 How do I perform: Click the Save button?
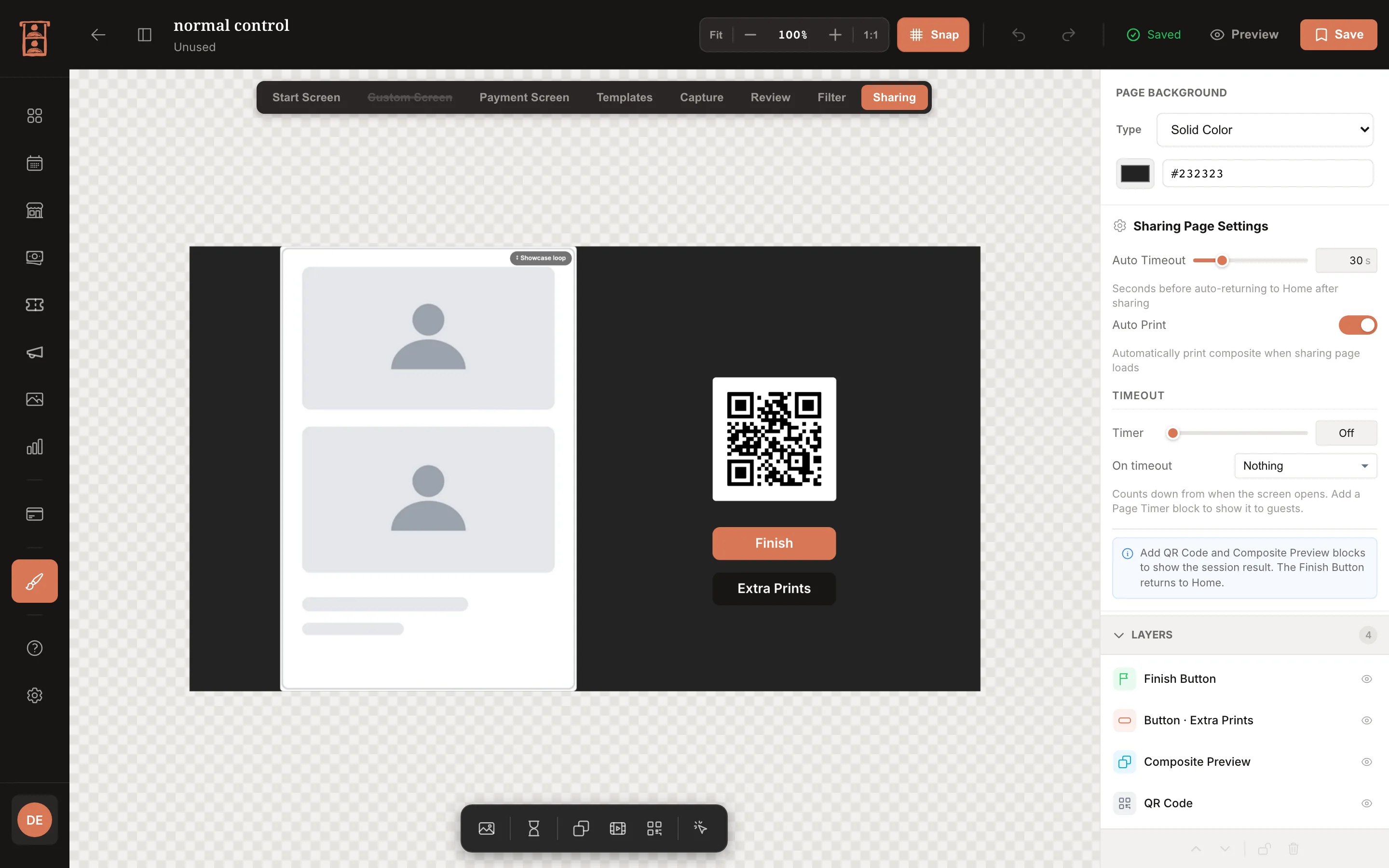[1338, 34]
